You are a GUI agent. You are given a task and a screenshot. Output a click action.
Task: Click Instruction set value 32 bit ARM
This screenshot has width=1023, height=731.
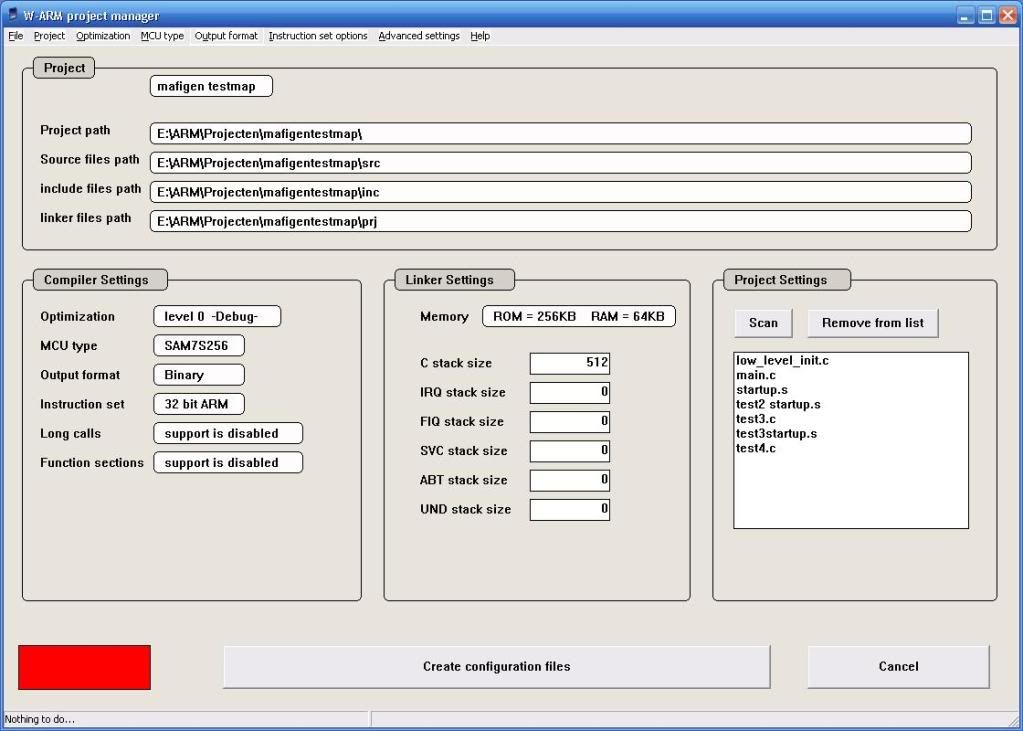pyautogui.click(x=199, y=404)
